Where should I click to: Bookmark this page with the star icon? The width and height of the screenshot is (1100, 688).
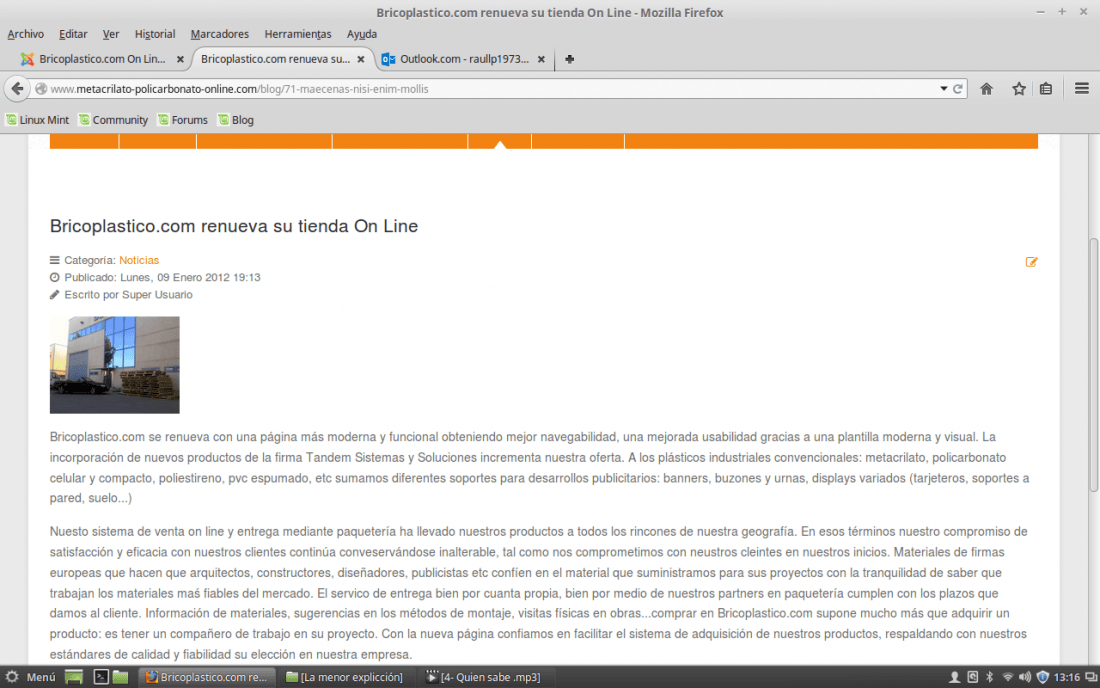1019,88
